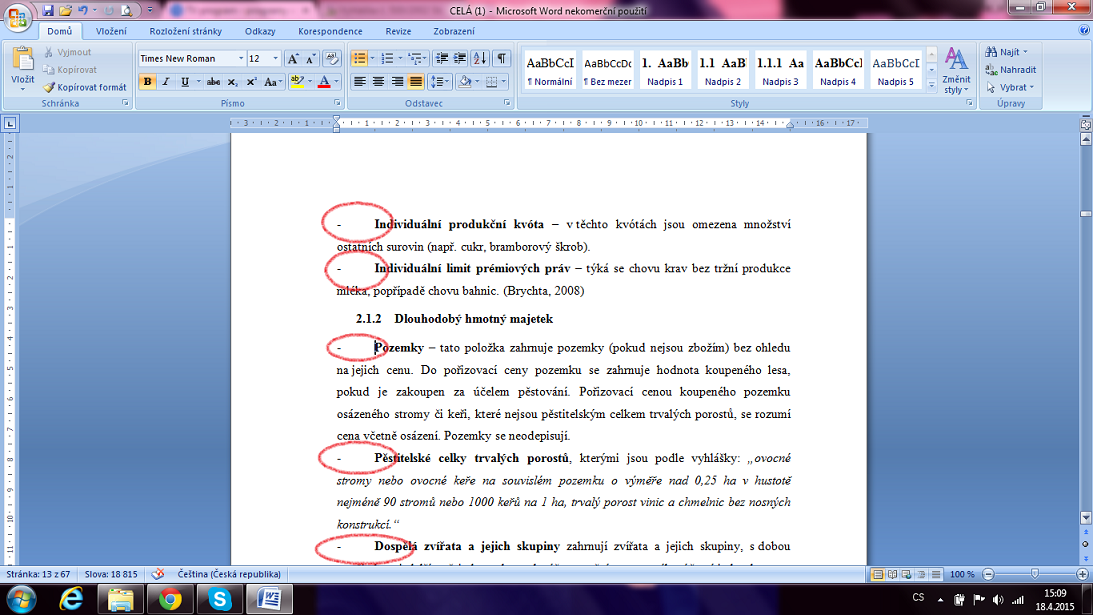Viewport: 1093px width, 615px height.
Task: Expand the Styles gallery more arrow
Action: pyautogui.click(x=931, y=85)
